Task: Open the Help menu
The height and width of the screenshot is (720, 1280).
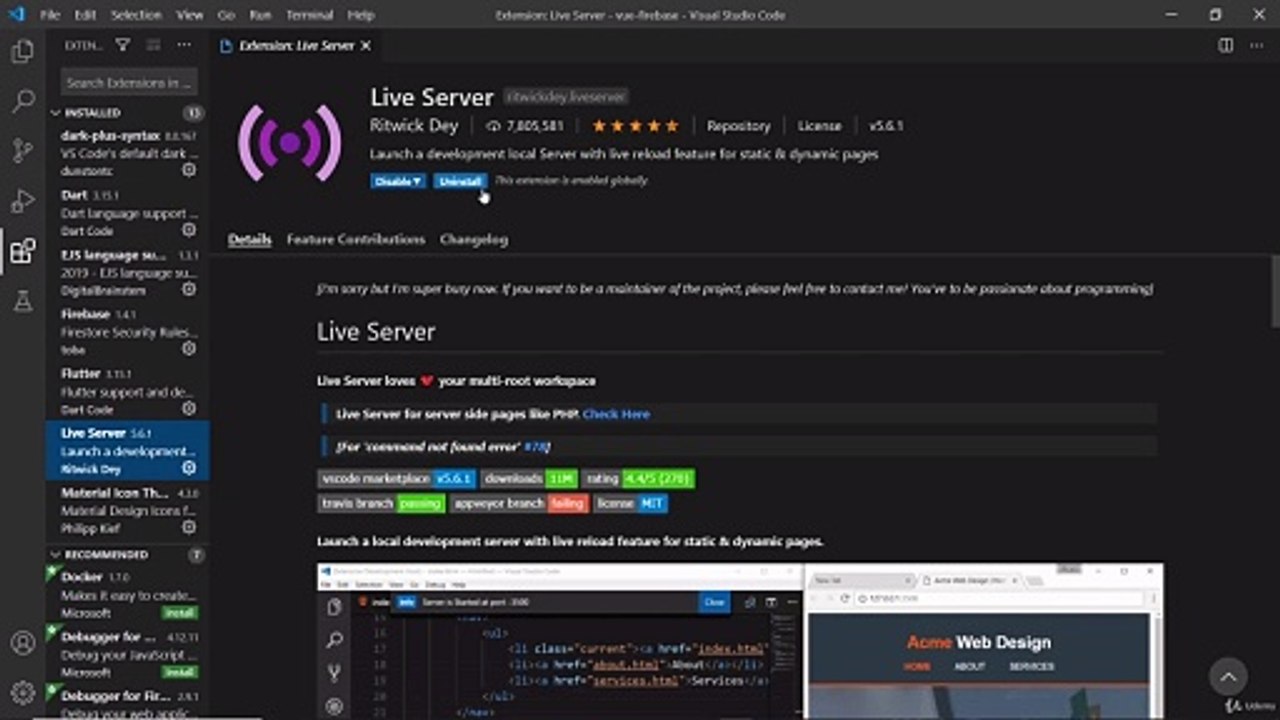Action: point(361,15)
